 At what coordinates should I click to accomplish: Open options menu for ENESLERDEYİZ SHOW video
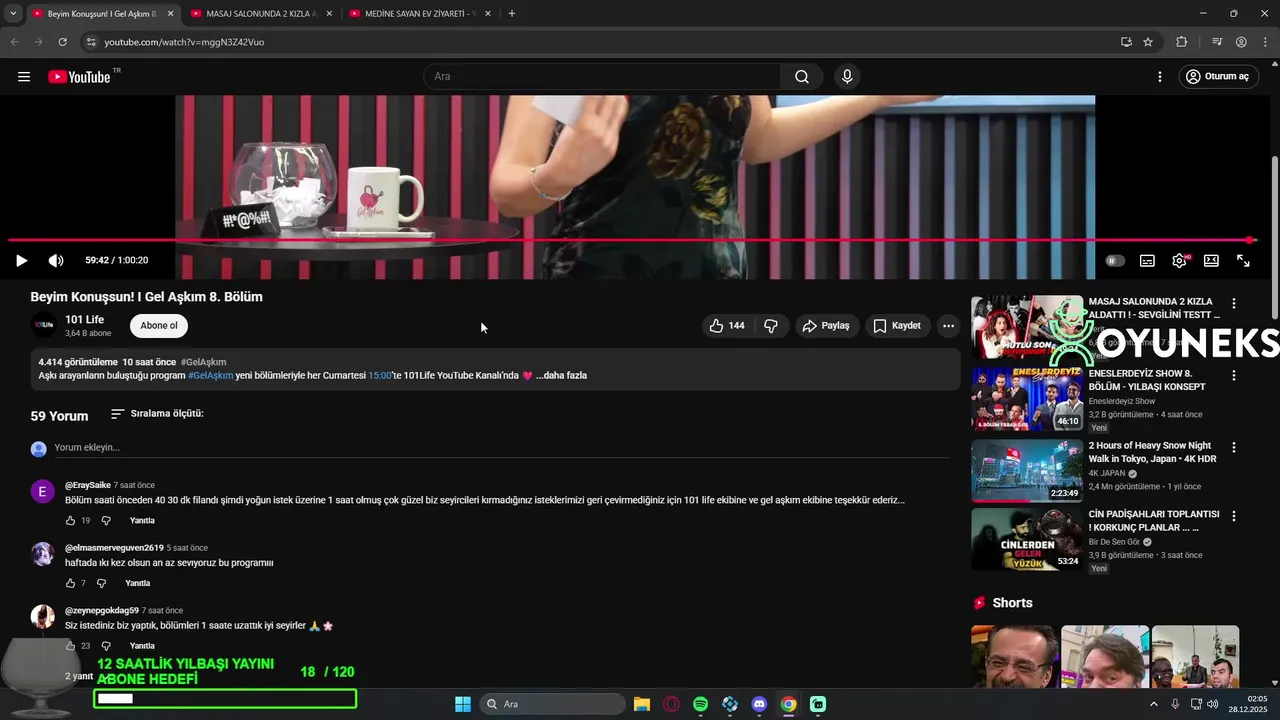point(1234,375)
